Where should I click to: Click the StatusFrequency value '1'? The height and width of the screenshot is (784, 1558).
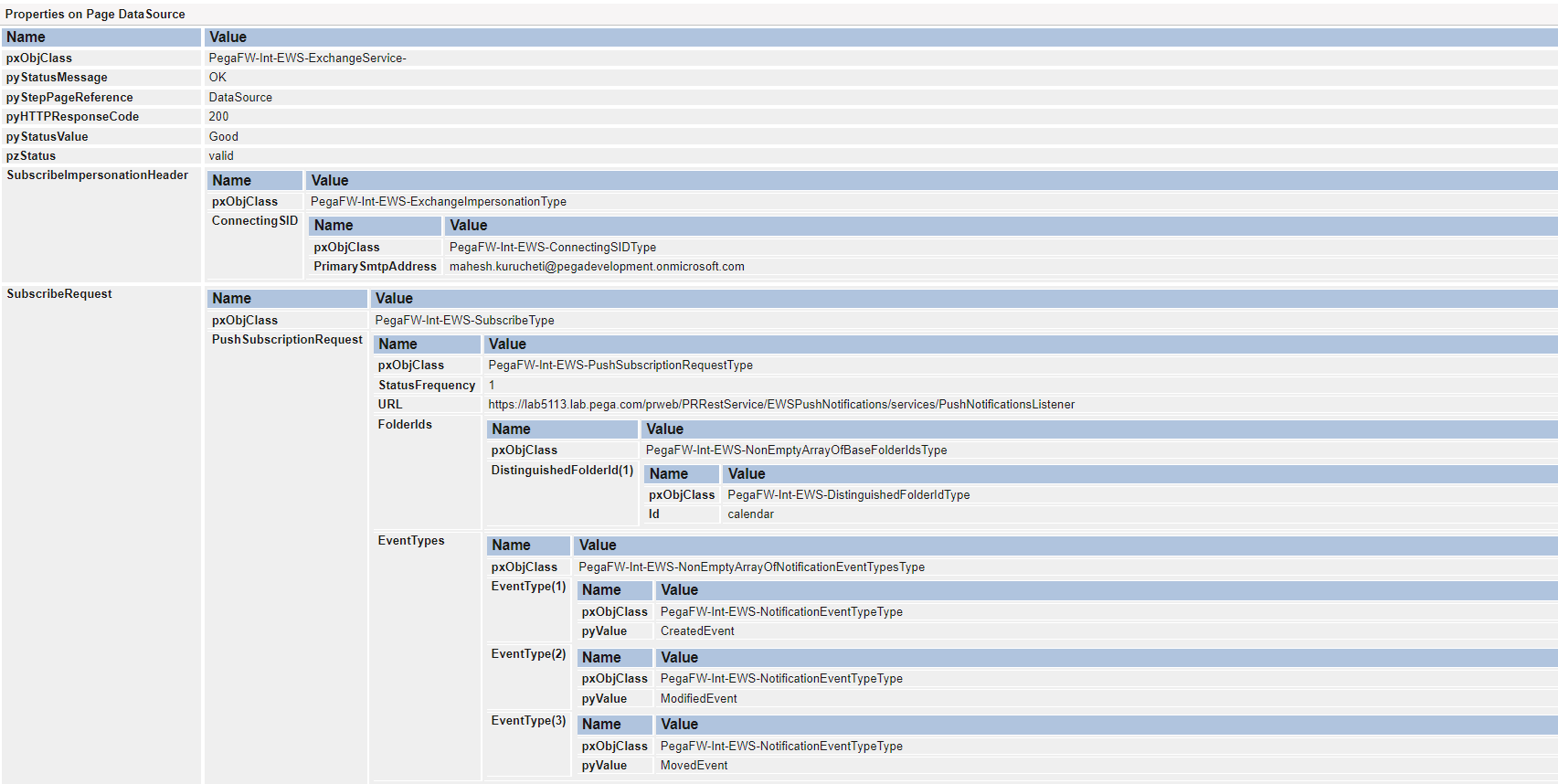pyautogui.click(x=492, y=386)
